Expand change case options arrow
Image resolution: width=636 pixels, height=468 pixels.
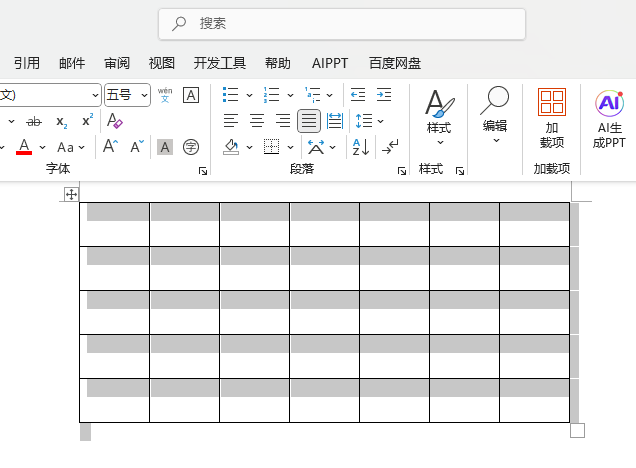click(82, 147)
